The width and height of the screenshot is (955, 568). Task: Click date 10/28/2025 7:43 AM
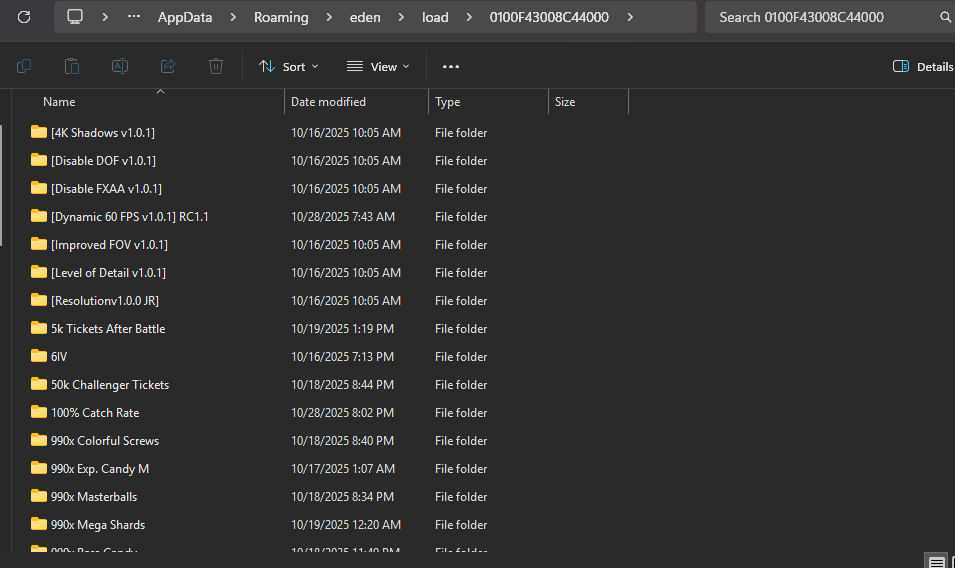click(343, 217)
